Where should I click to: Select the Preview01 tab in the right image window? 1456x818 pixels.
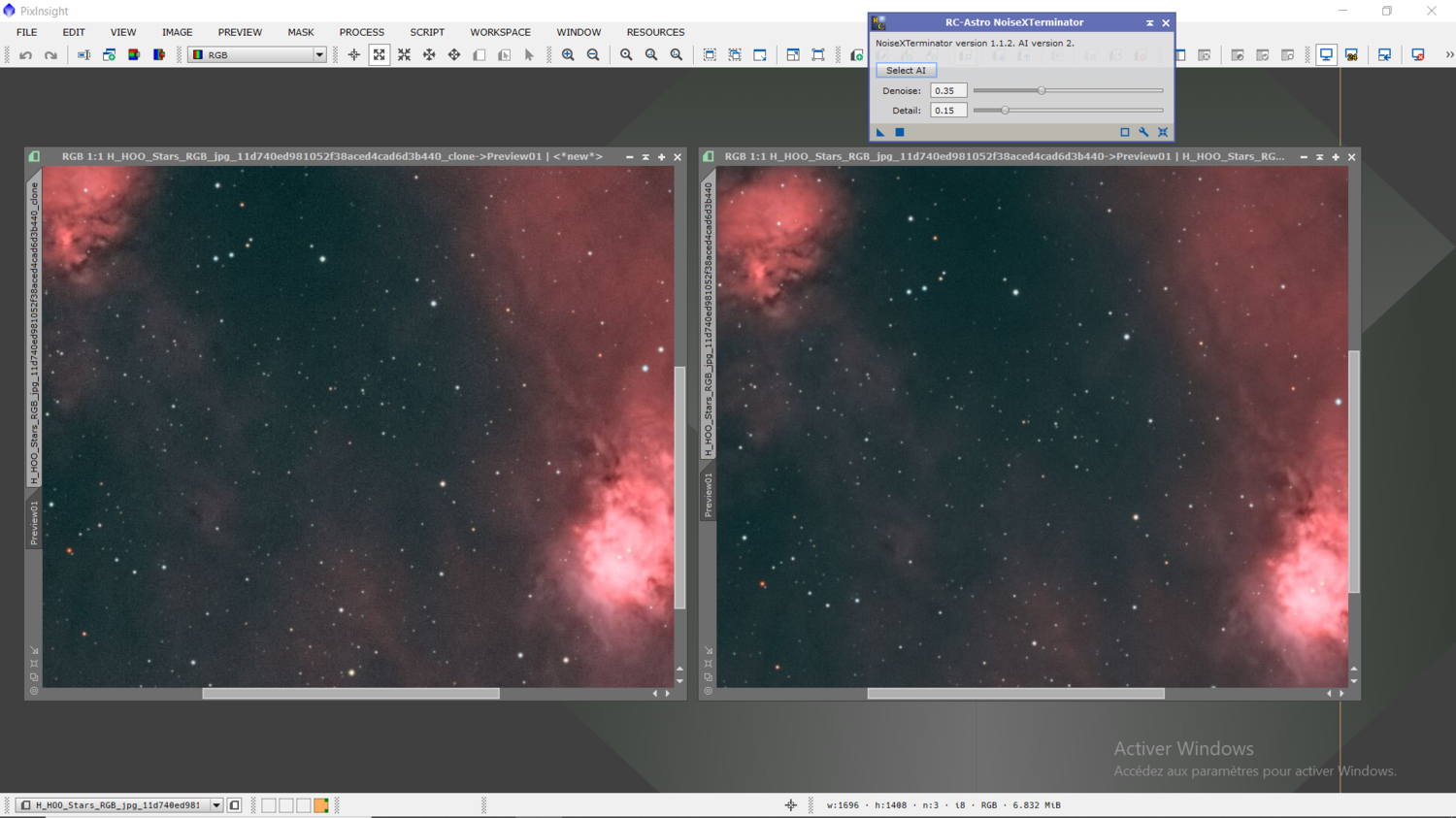(x=709, y=495)
